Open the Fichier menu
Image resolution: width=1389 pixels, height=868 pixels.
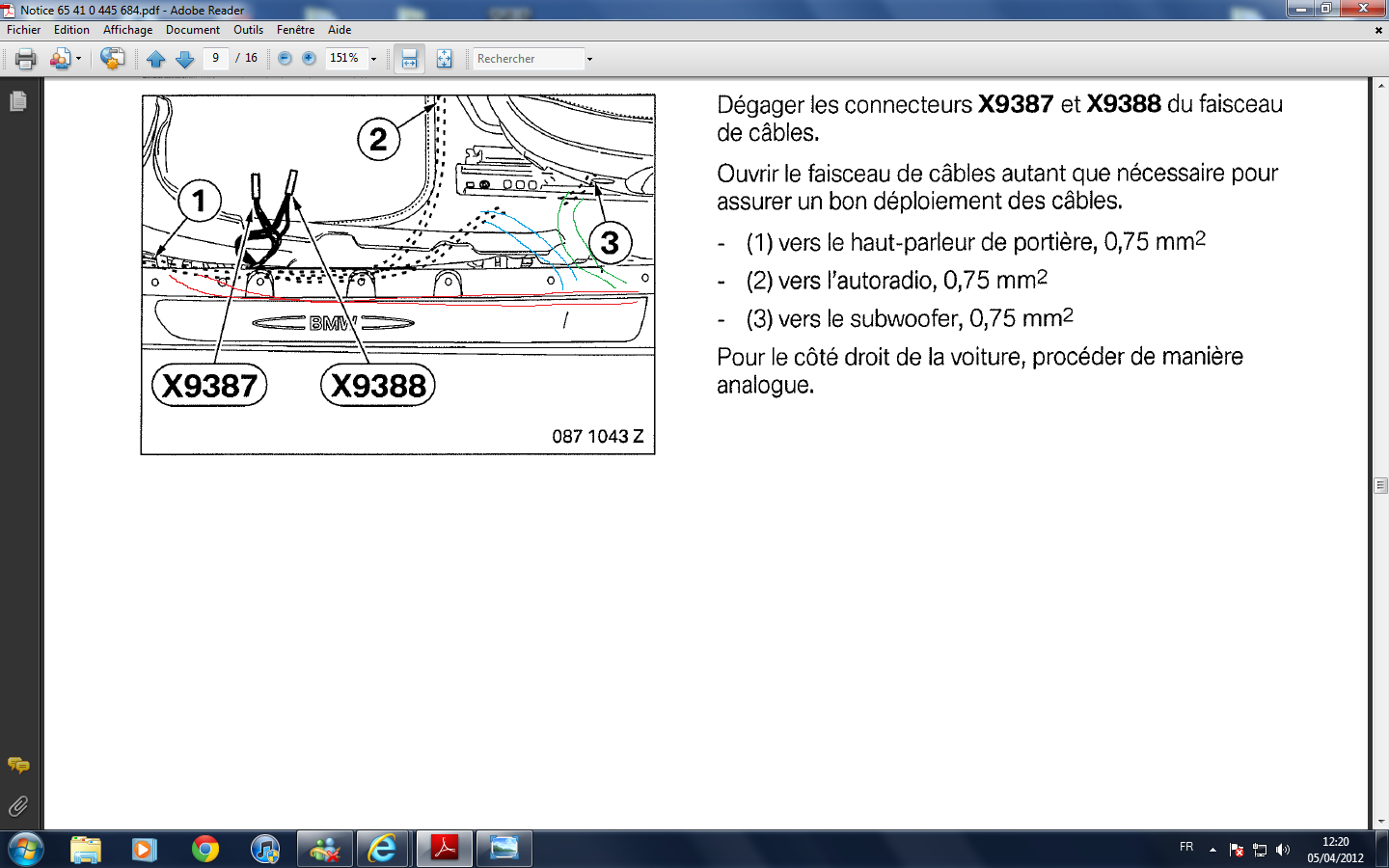24,30
